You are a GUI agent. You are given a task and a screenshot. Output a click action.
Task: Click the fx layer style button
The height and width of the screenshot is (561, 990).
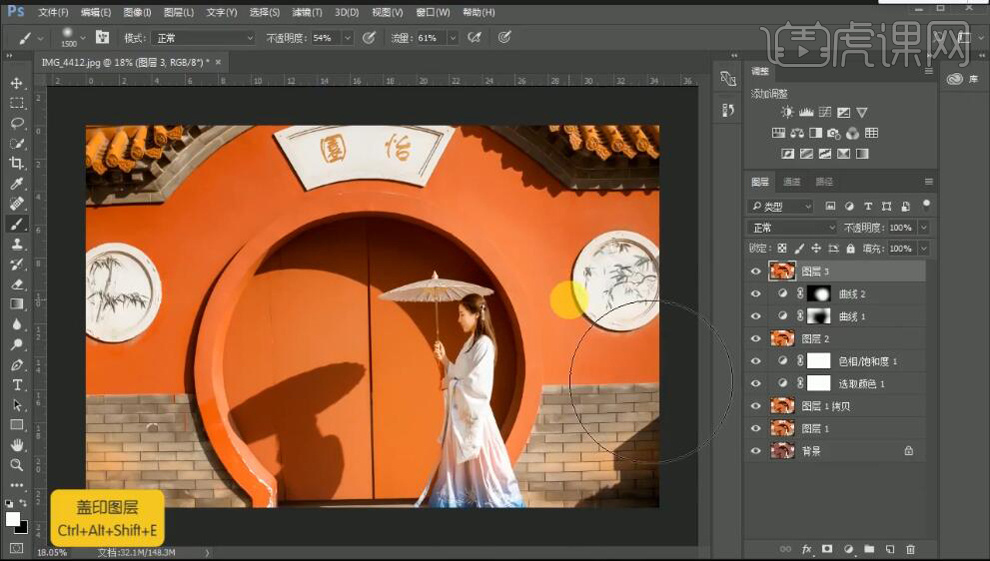pyautogui.click(x=806, y=549)
